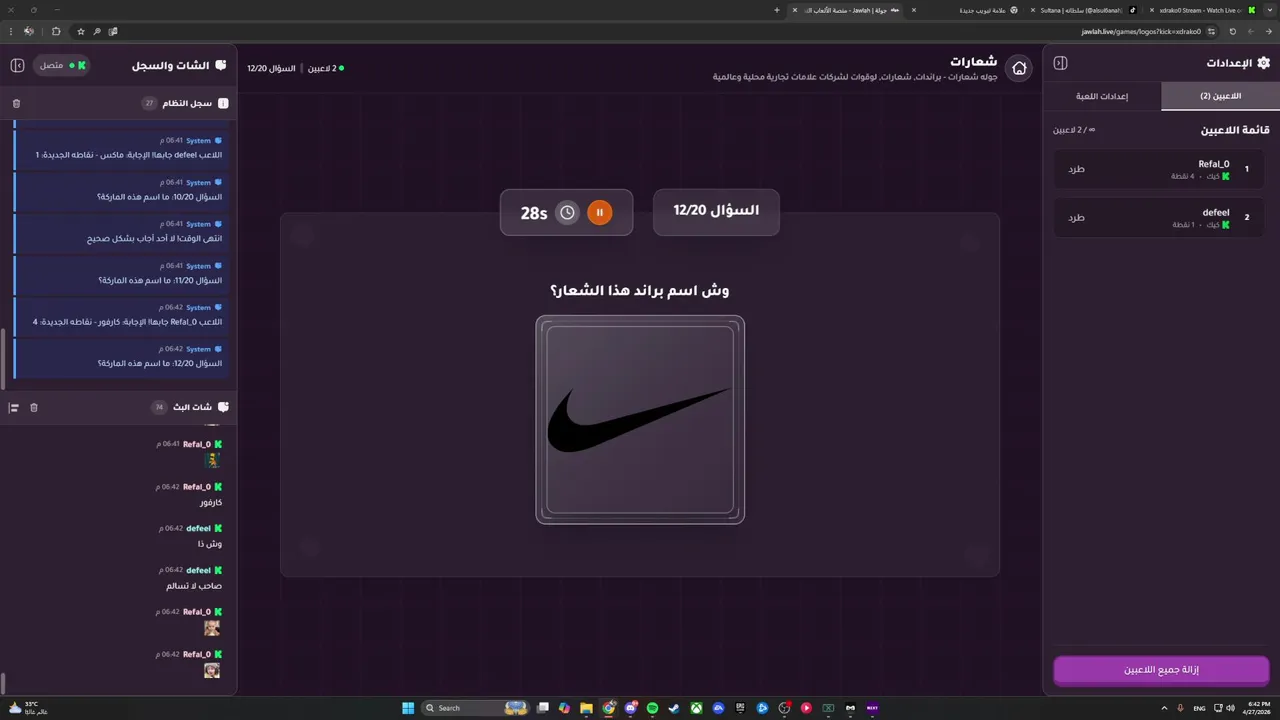Kick player Refal_0 with طرد
Screen dimensions: 1280x720
(1076, 169)
